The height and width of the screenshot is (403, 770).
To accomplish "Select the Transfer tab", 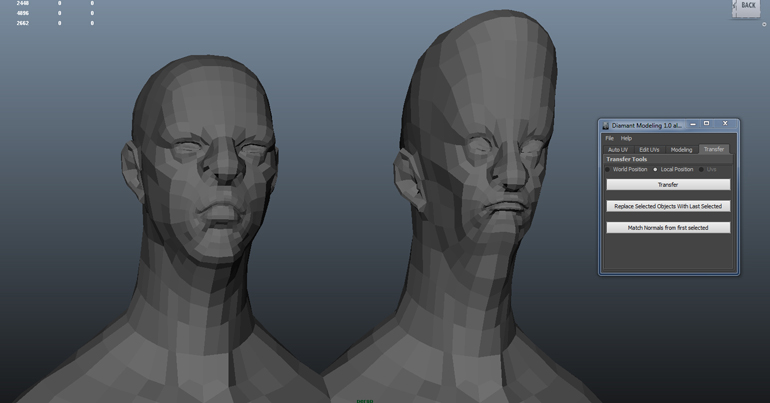I will click(x=714, y=150).
